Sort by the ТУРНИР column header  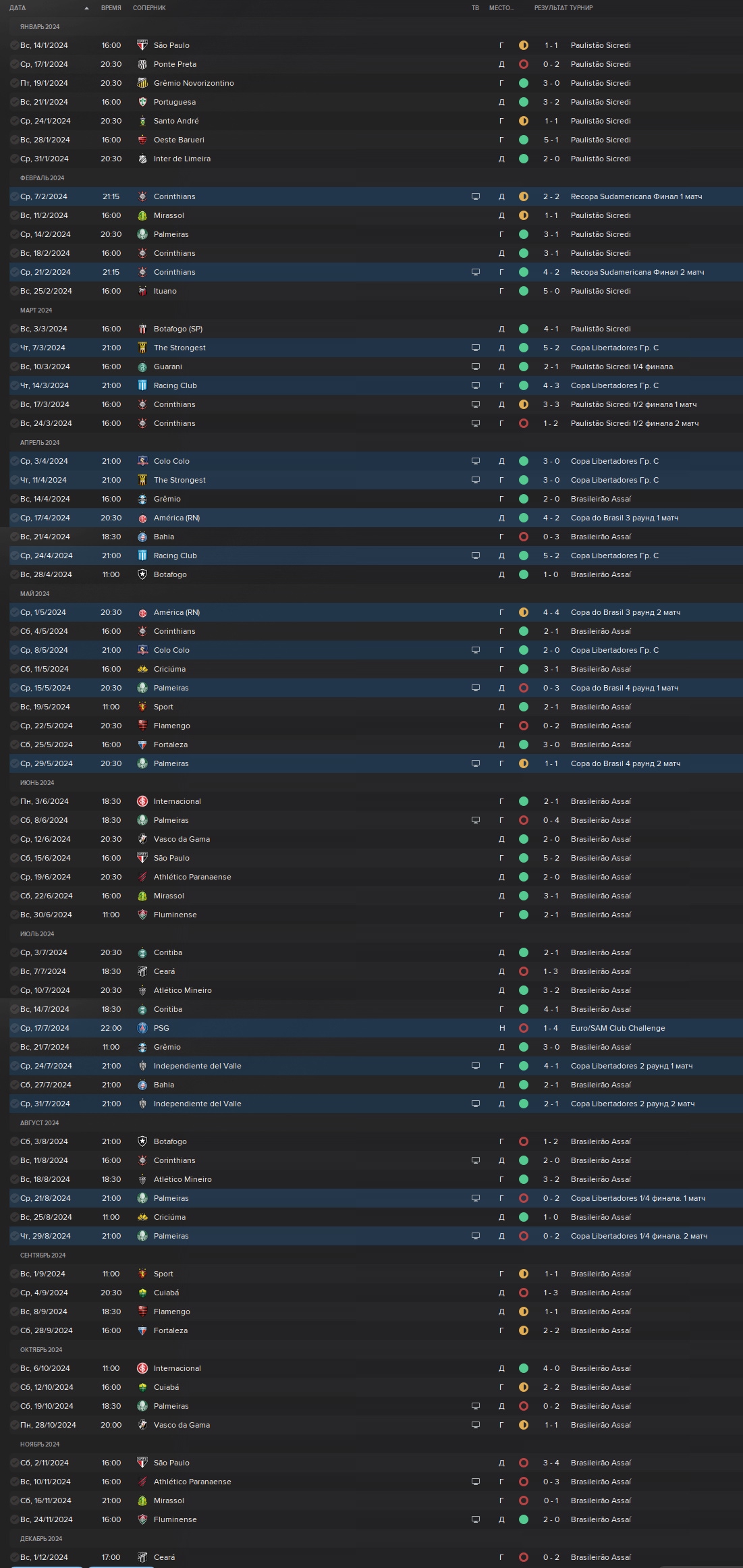[582, 8]
